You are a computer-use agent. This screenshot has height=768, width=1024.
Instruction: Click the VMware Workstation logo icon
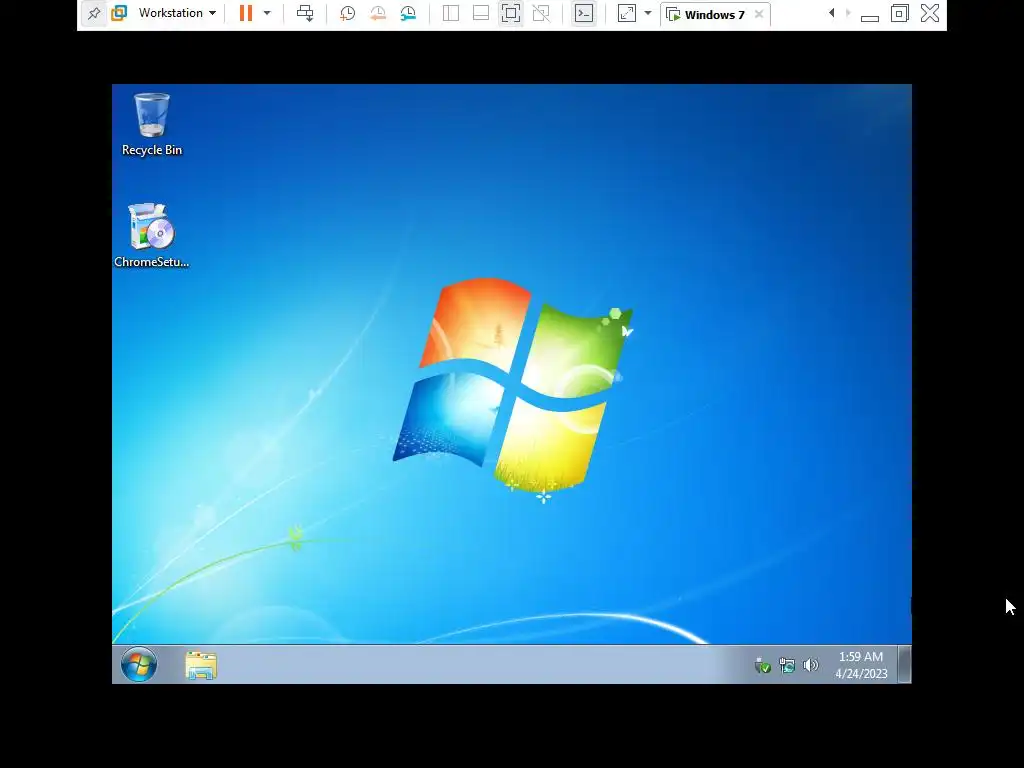point(119,13)
